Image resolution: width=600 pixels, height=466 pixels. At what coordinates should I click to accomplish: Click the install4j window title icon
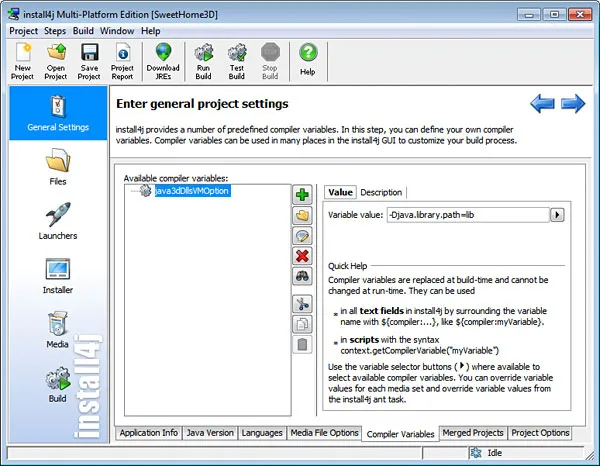tap(14, 15)
